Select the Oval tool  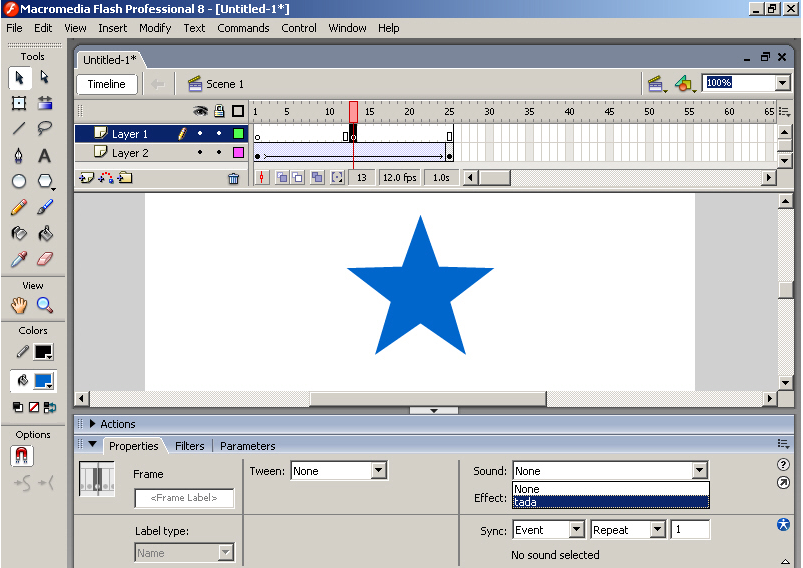pyautogui.click(x=19, y=181)
